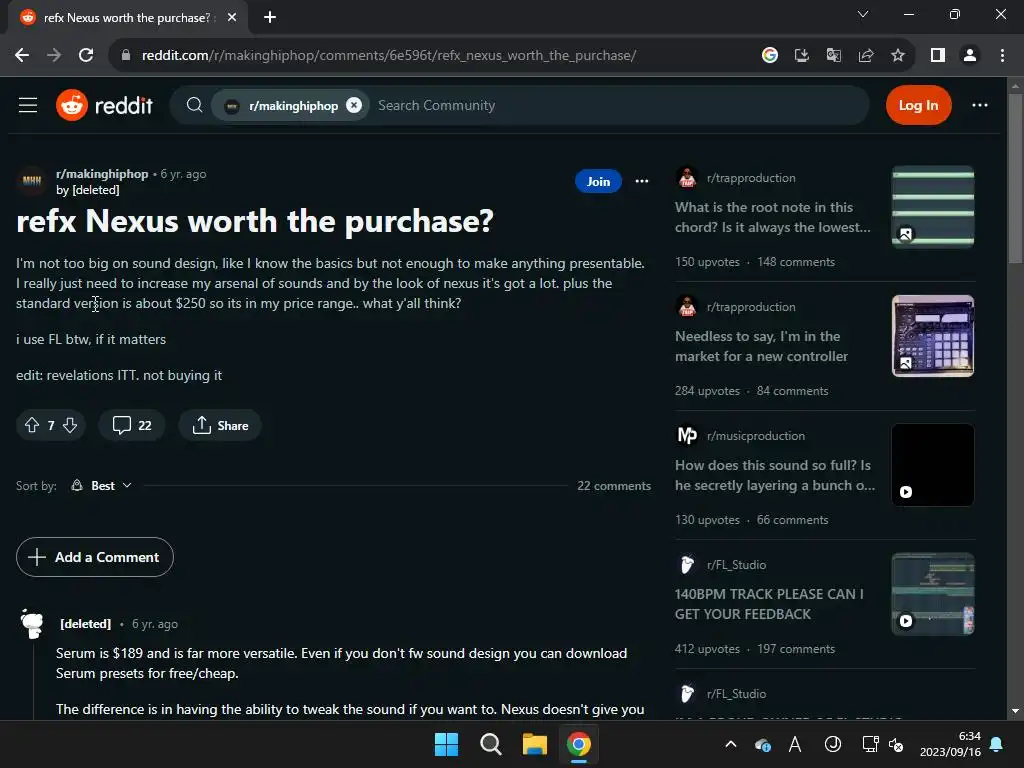This screenshot has width=1024, height=768.
Task: Bookmark this page with star
Action: (898, 56)
